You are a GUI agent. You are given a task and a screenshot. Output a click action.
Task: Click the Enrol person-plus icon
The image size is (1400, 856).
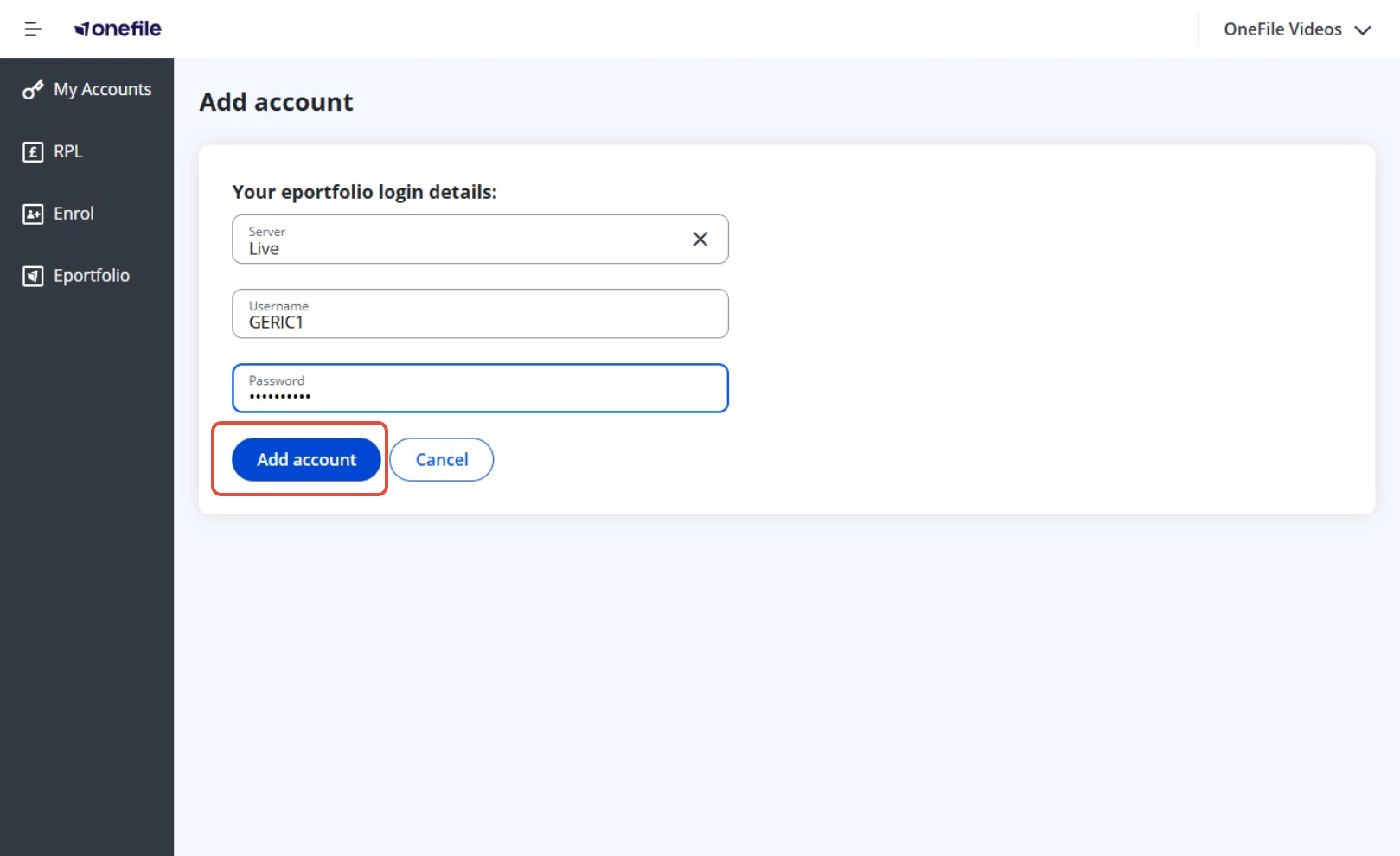33,214
